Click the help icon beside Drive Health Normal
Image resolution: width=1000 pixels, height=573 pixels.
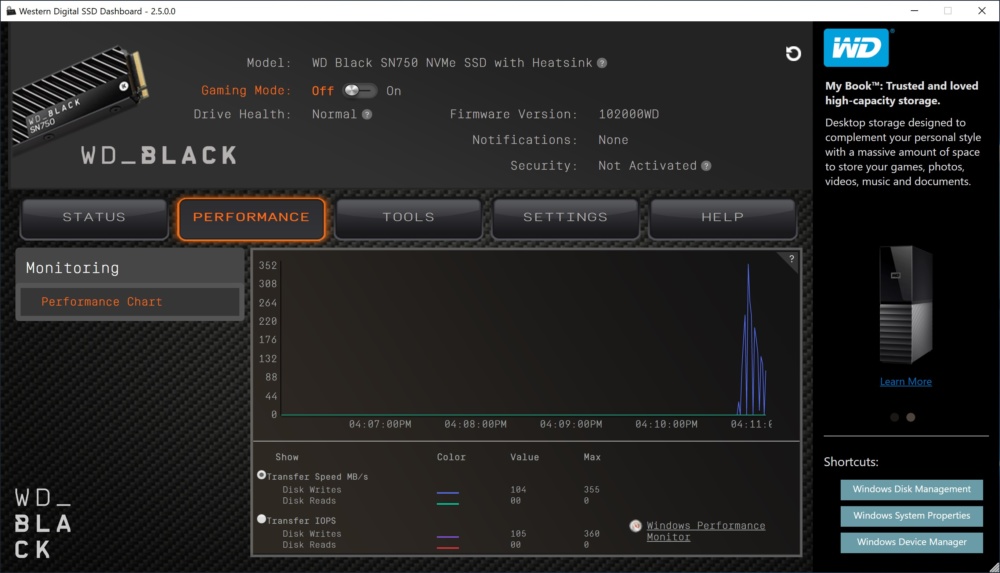(x=367, y=115)
